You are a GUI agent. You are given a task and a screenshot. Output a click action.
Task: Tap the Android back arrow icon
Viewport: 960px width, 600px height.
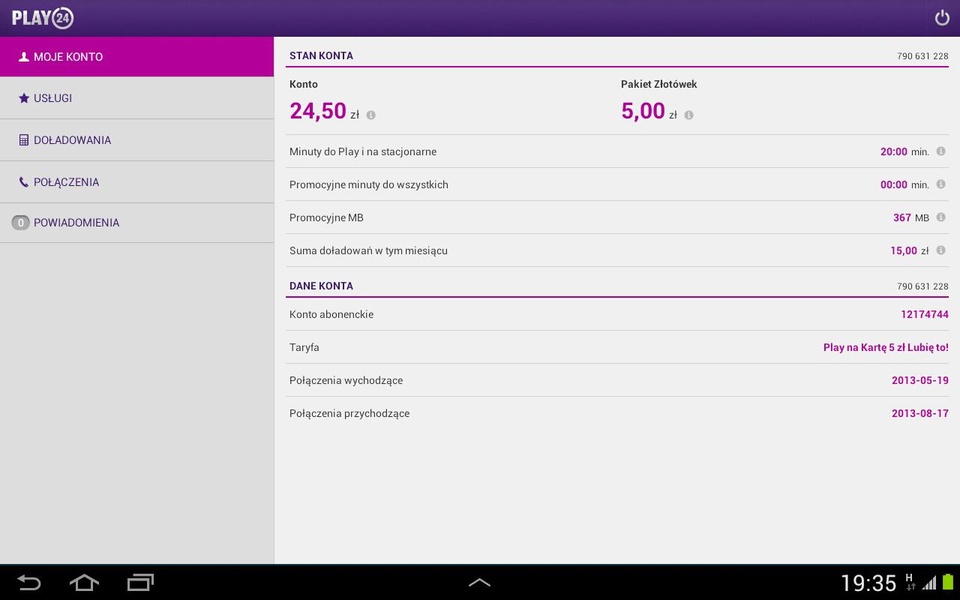[x=29, y=582]
